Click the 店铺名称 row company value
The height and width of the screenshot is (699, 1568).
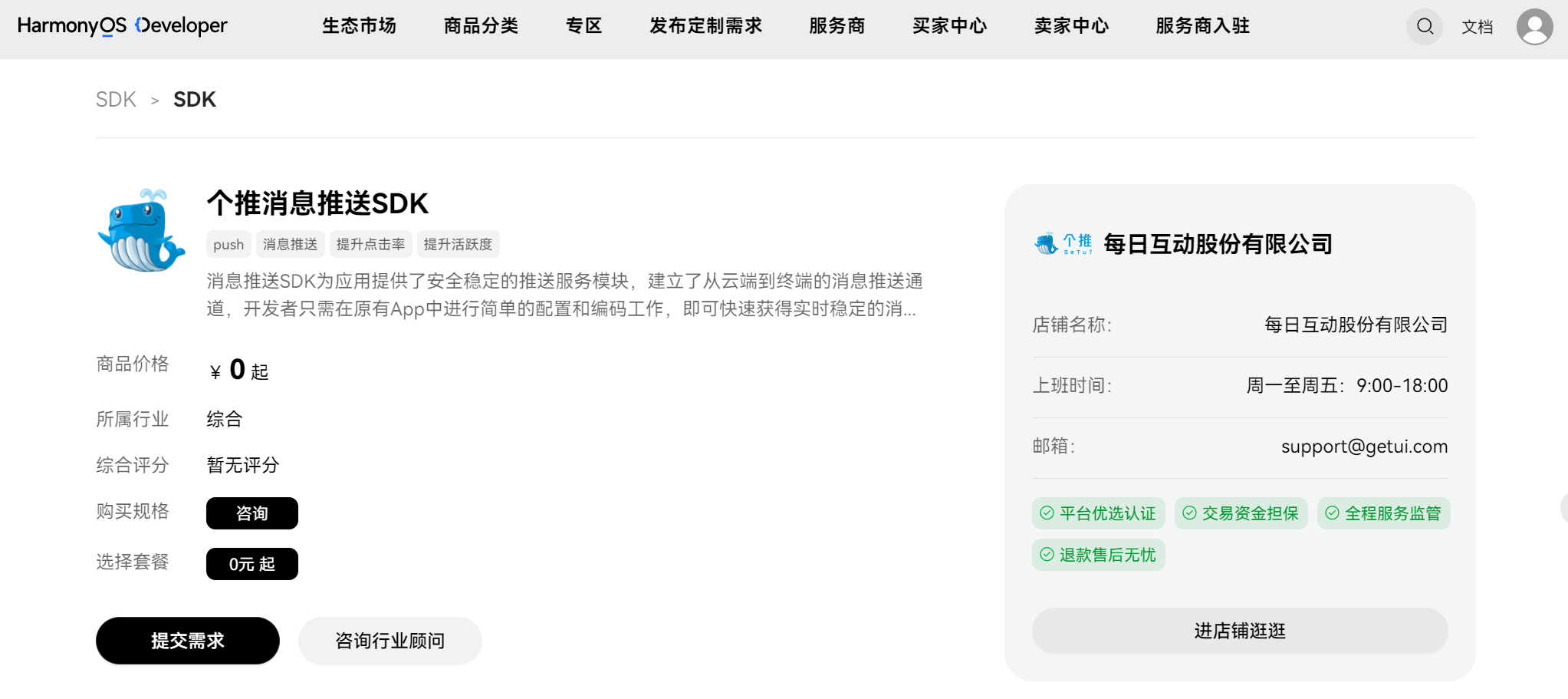[x=1356, y=325]
